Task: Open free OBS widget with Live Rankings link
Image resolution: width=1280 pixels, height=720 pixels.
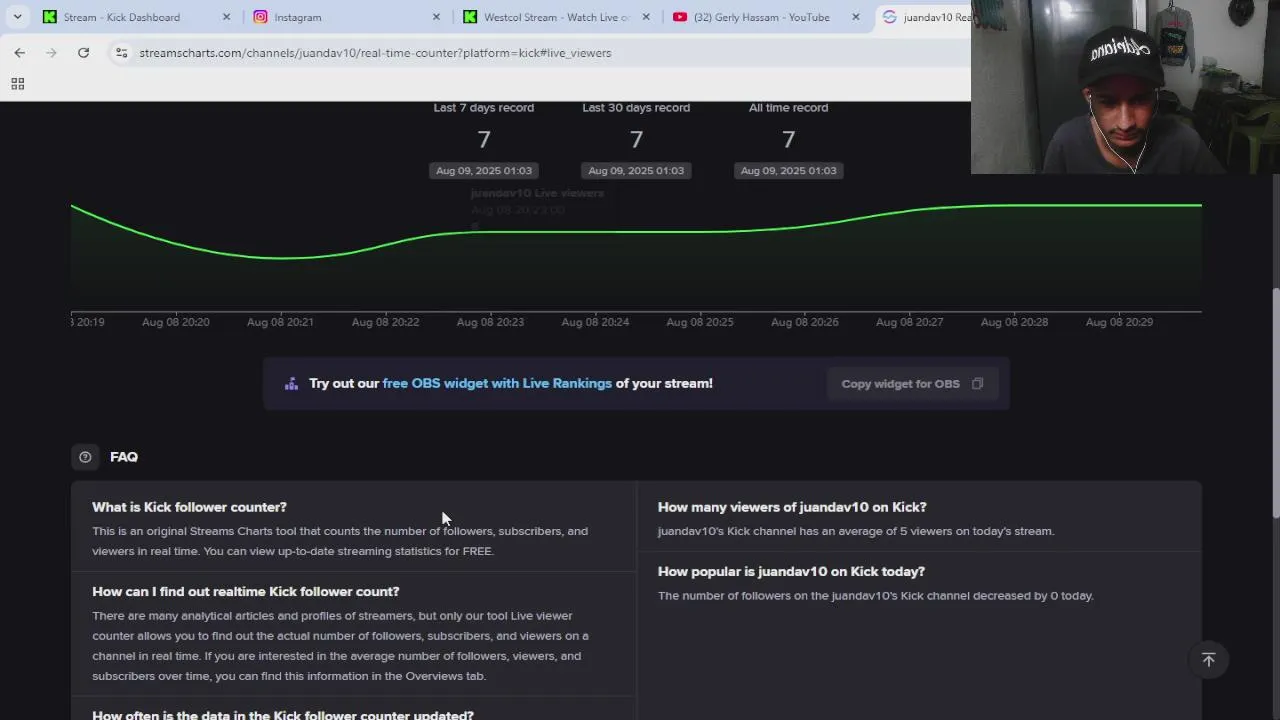Action: [497, 384]
